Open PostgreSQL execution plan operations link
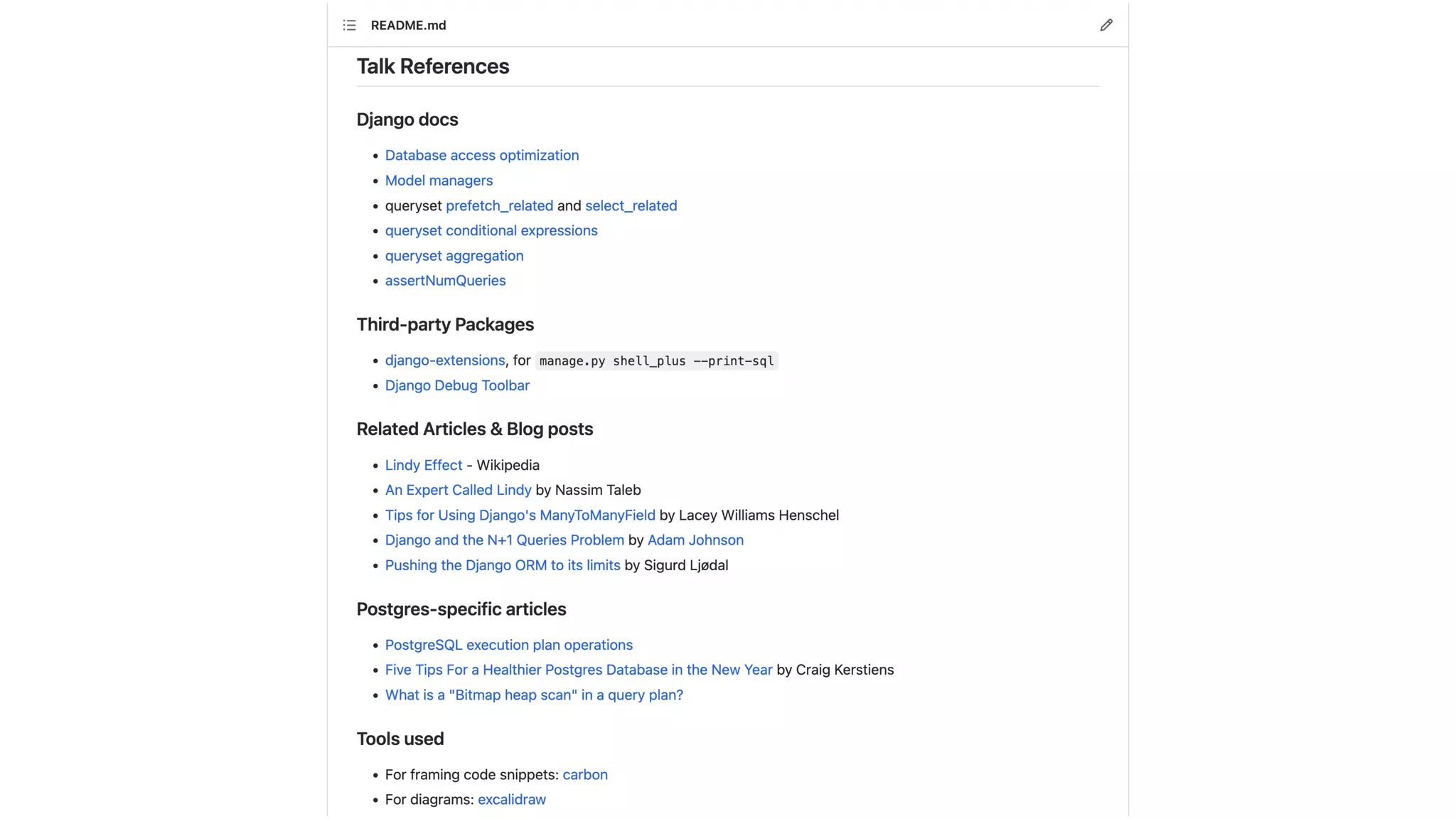1456x819 pixels. (508, 645)
